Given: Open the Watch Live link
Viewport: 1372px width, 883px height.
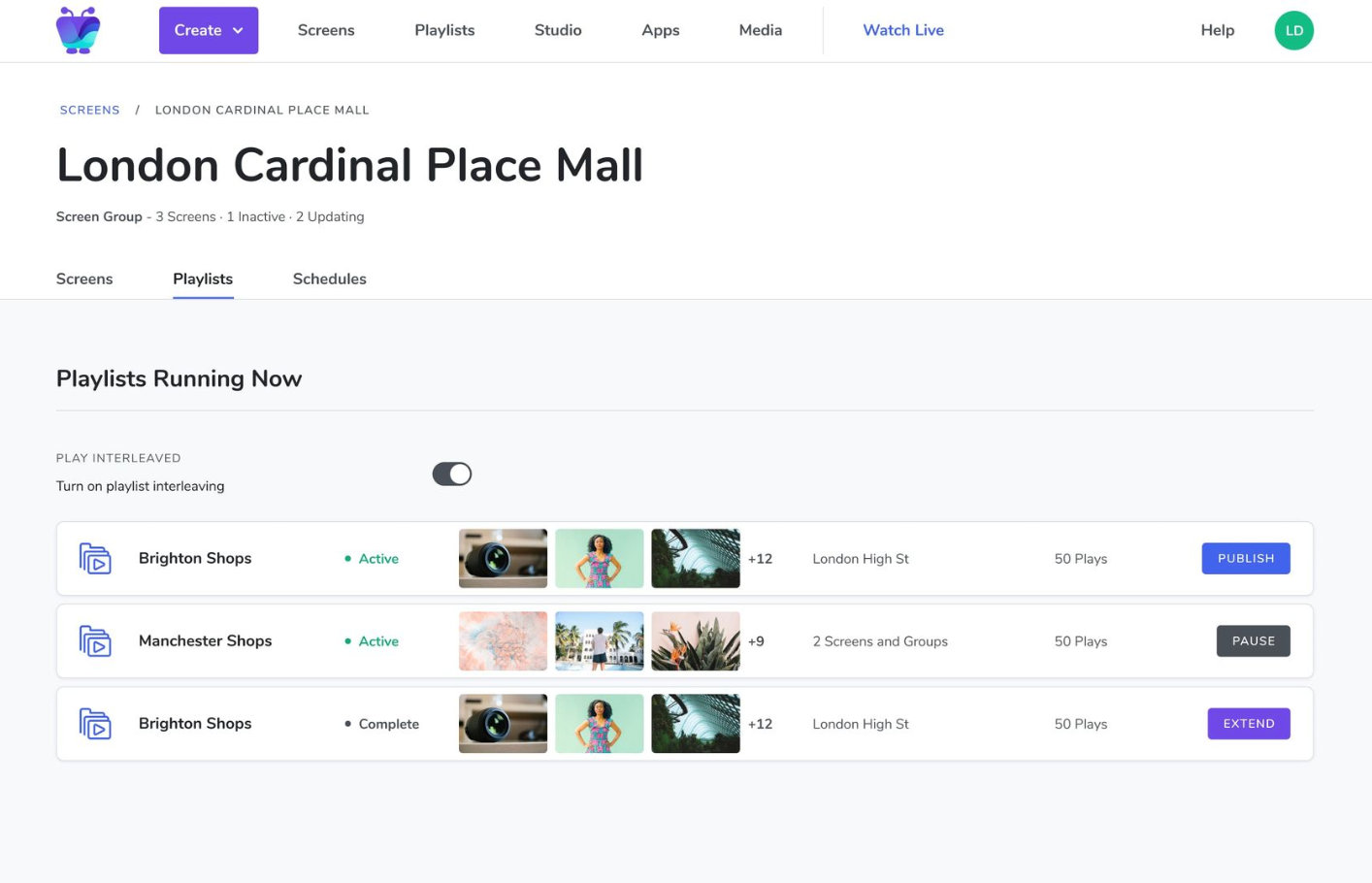Looking at the screenshot, I should (x=902, y=30).
